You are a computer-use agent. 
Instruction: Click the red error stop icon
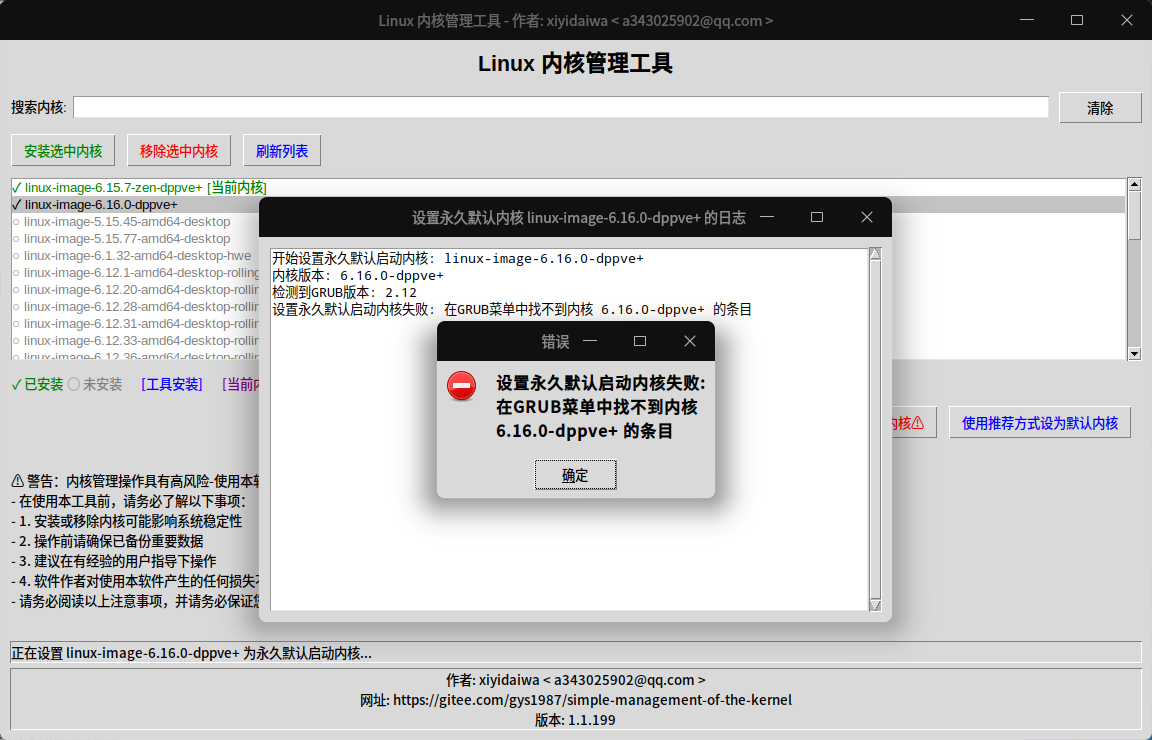pos(461,386)
